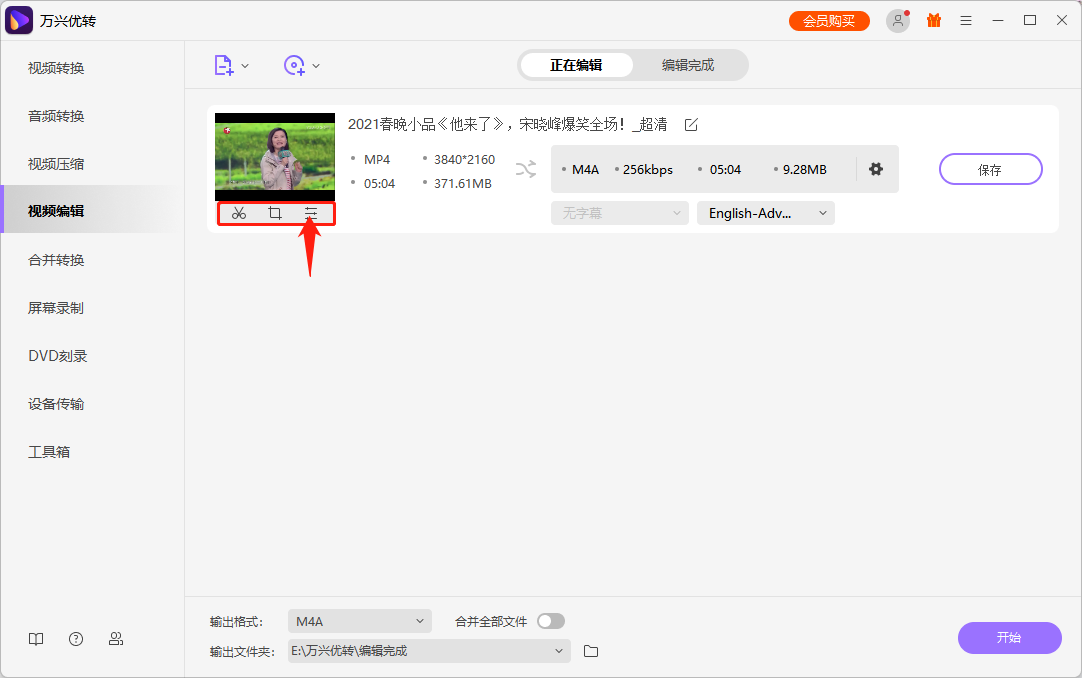Switch to 正在编辑 tab
Viewport: 1082px width, 678px height.
(576, 66)
